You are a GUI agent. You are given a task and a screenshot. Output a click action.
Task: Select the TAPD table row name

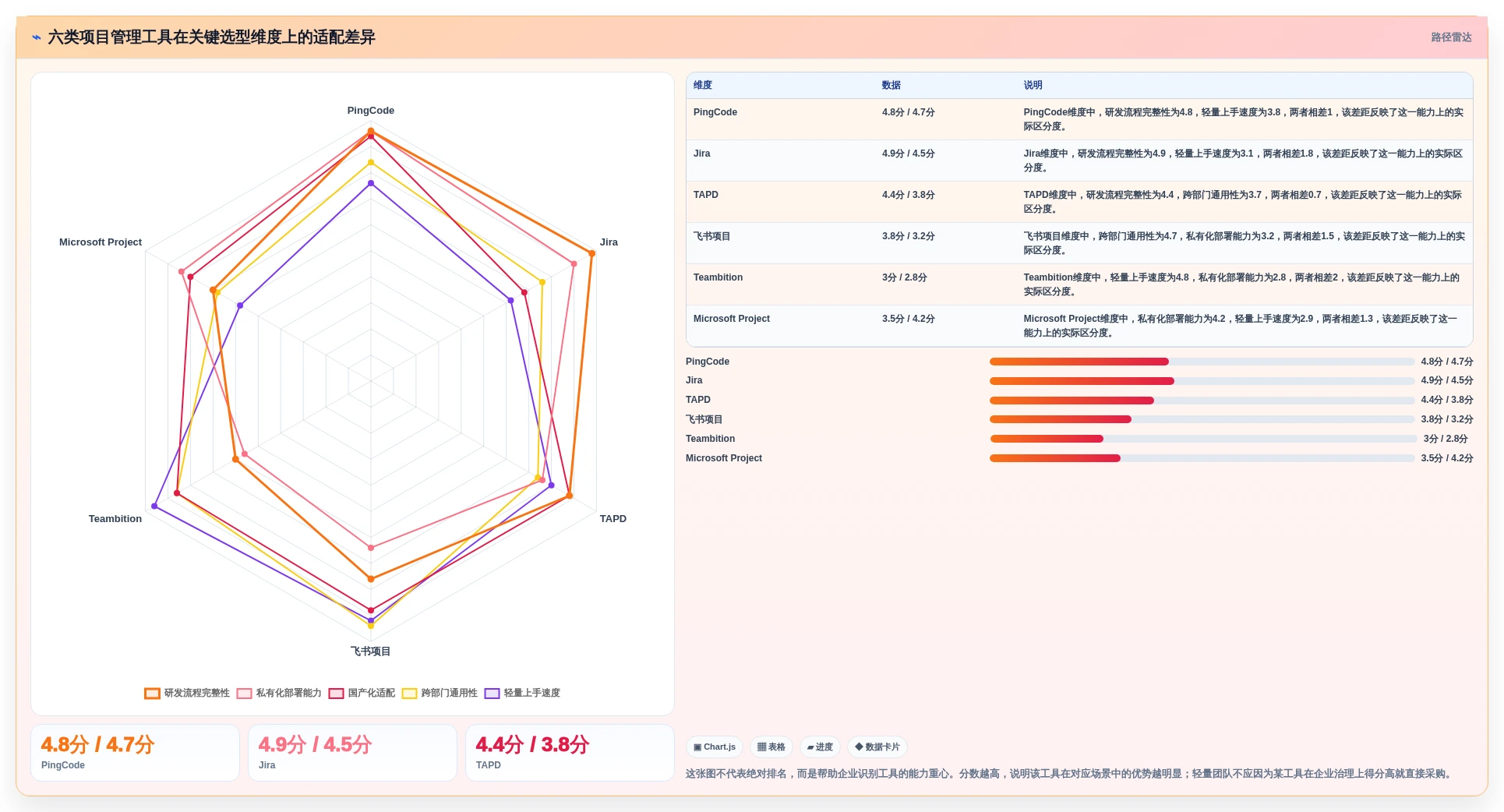tap(706, 195)
